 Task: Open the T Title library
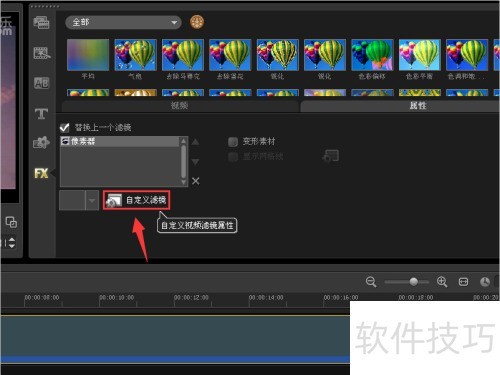pyautogui.click(x=41, y=114)
